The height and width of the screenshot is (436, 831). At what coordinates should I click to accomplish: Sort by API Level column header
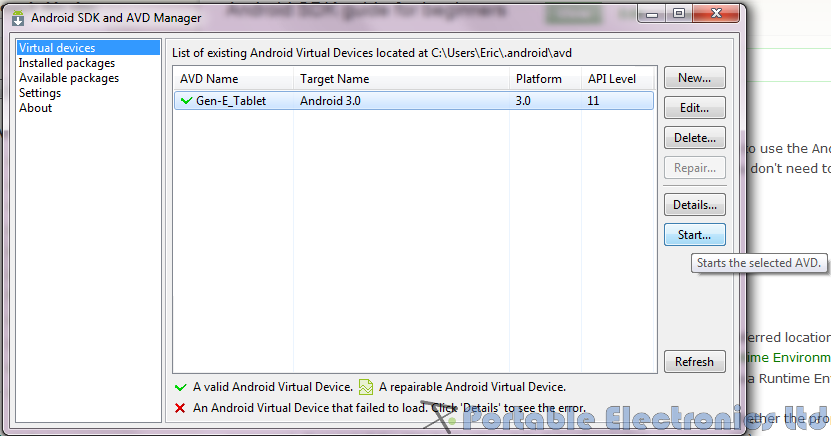point(617,79)
